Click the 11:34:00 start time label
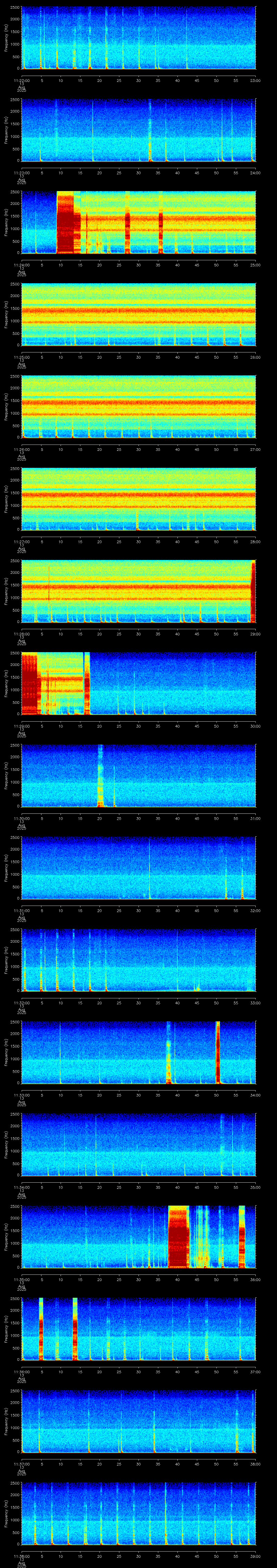 coord(21,1187)
